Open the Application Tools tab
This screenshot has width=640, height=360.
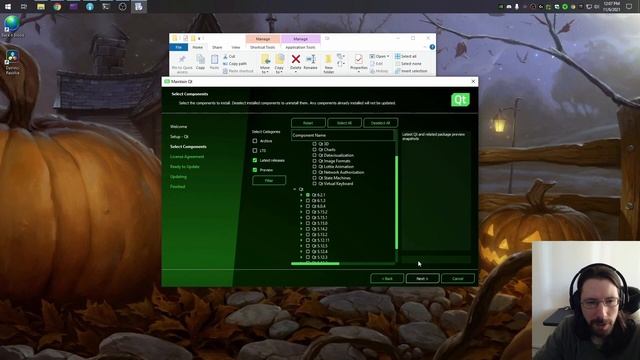click(300, 47)
